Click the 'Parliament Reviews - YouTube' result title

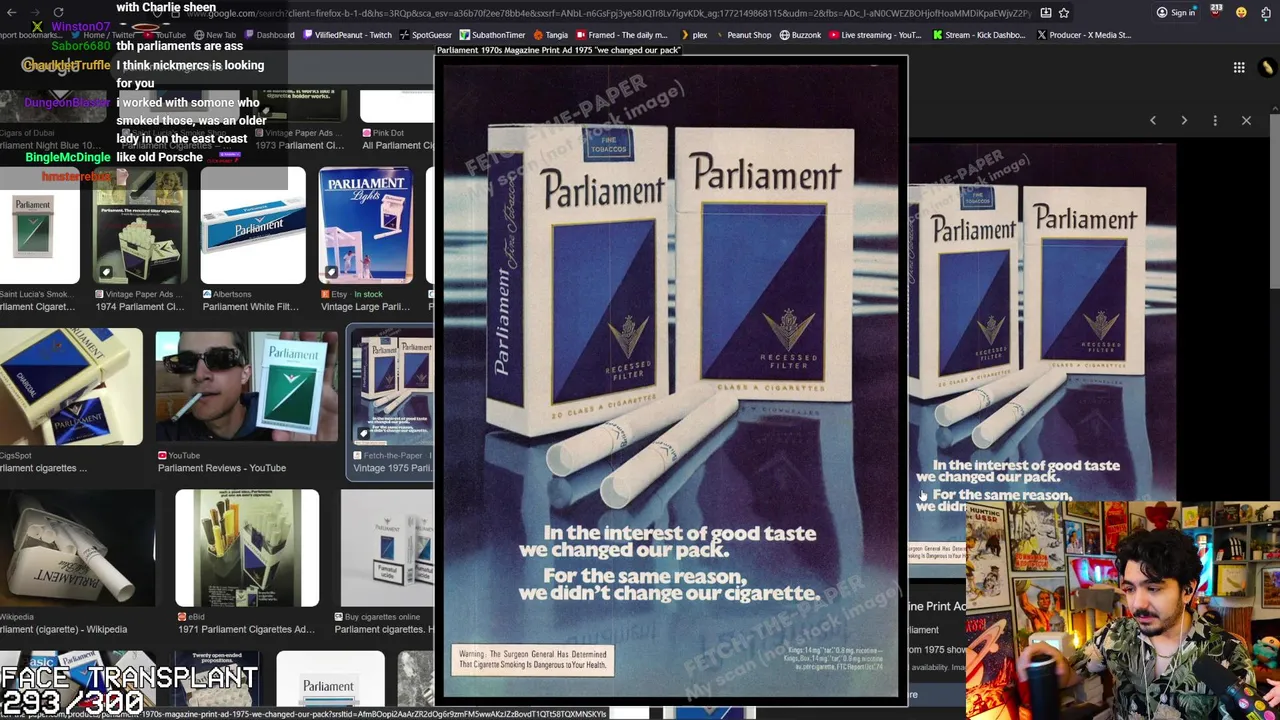tap(222, 468)
